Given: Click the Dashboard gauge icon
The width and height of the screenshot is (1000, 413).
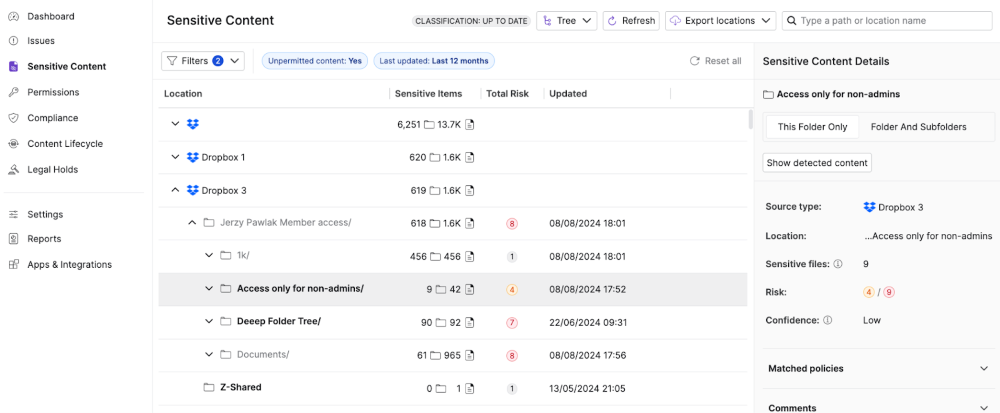Looking at the screenshot, I should tap(13, 16).
